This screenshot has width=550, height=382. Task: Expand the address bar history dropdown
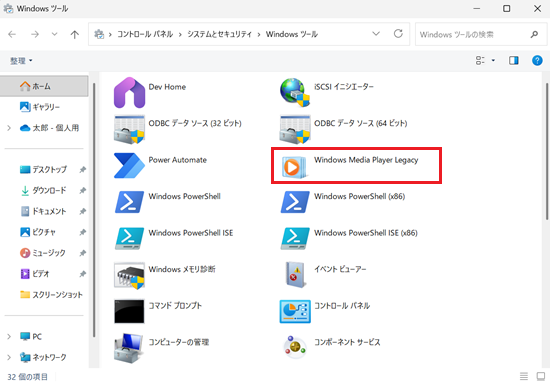click(376, 34)
